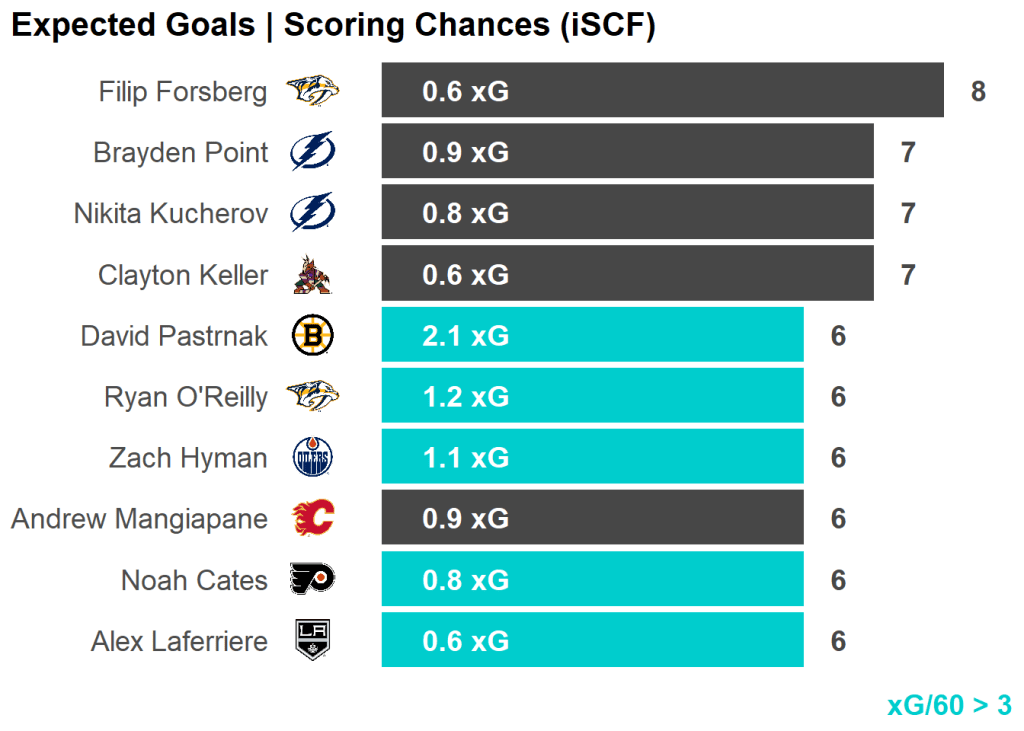Image resolution: width=1024 pixels, height=731 pixels.
Task: Click the Expected Goals chart title
Action: (x=333, y=26)
